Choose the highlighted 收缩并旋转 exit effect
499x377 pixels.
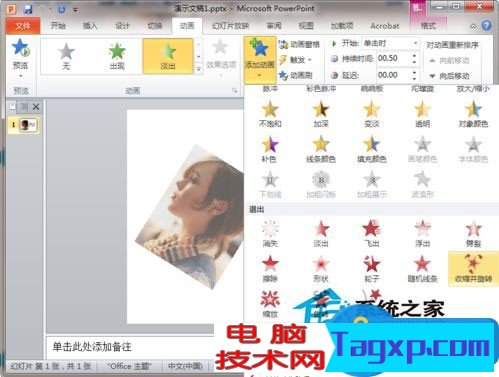(x=473, y=269)
